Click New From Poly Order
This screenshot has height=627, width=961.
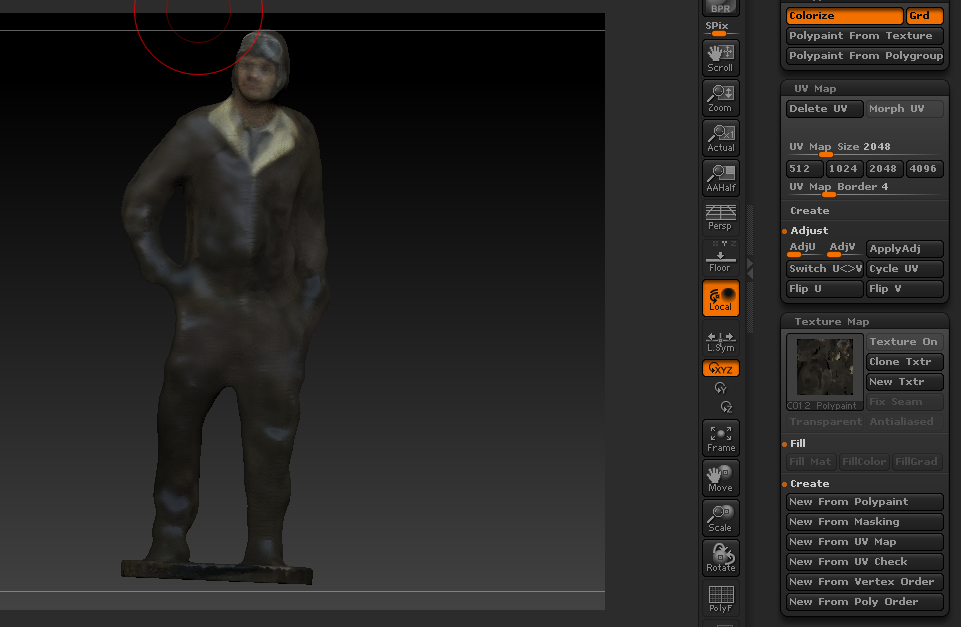click(864, 602)
